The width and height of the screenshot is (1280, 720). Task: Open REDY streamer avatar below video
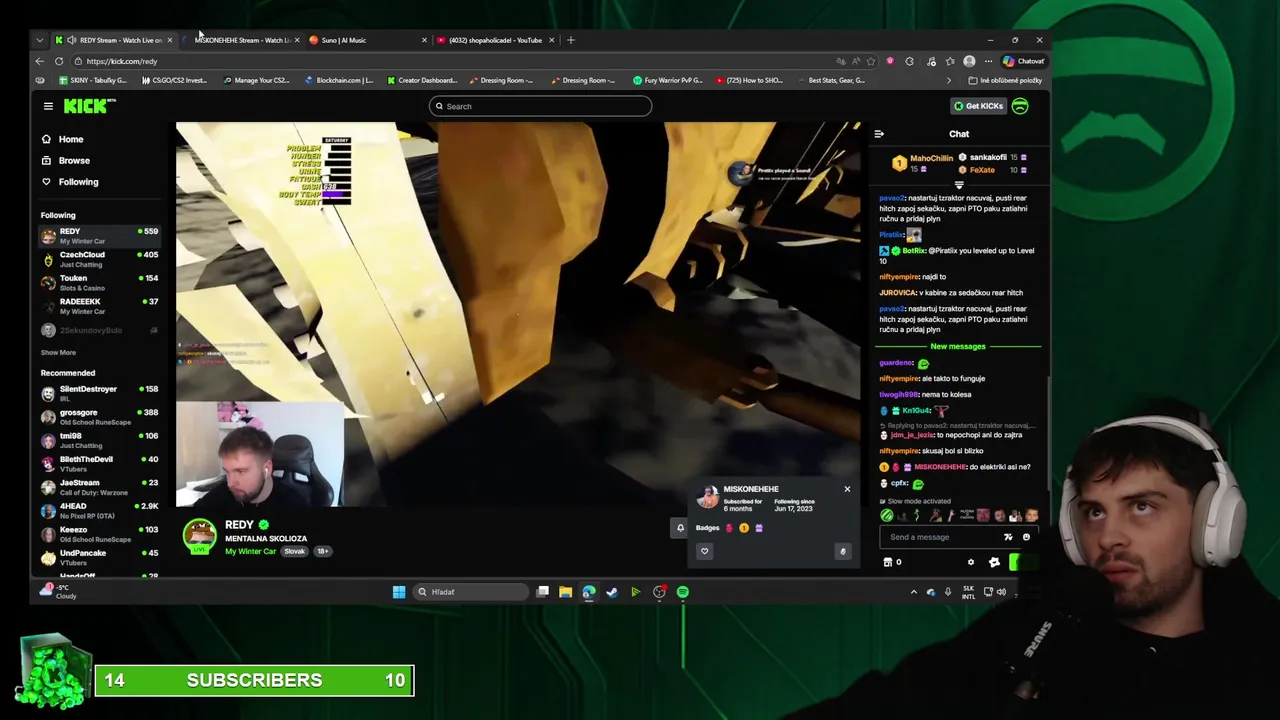(x=200, y=536)
